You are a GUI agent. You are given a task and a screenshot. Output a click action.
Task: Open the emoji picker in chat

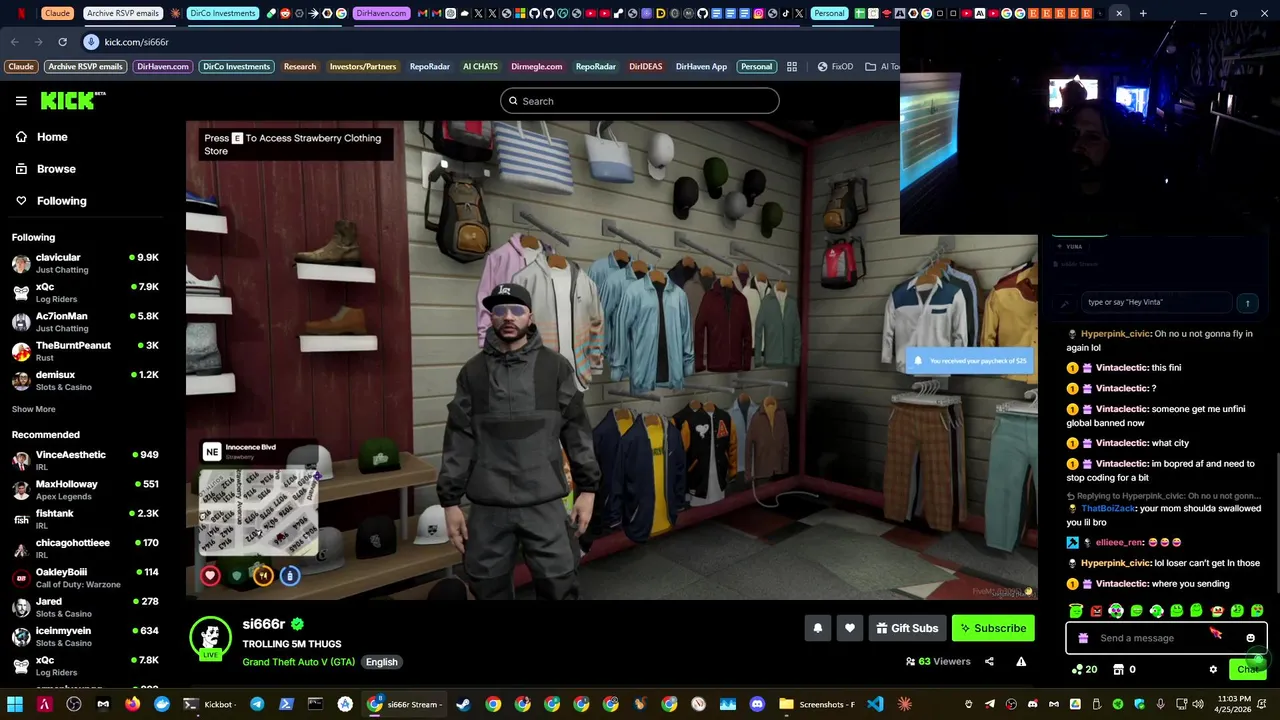click(1250, 638)
